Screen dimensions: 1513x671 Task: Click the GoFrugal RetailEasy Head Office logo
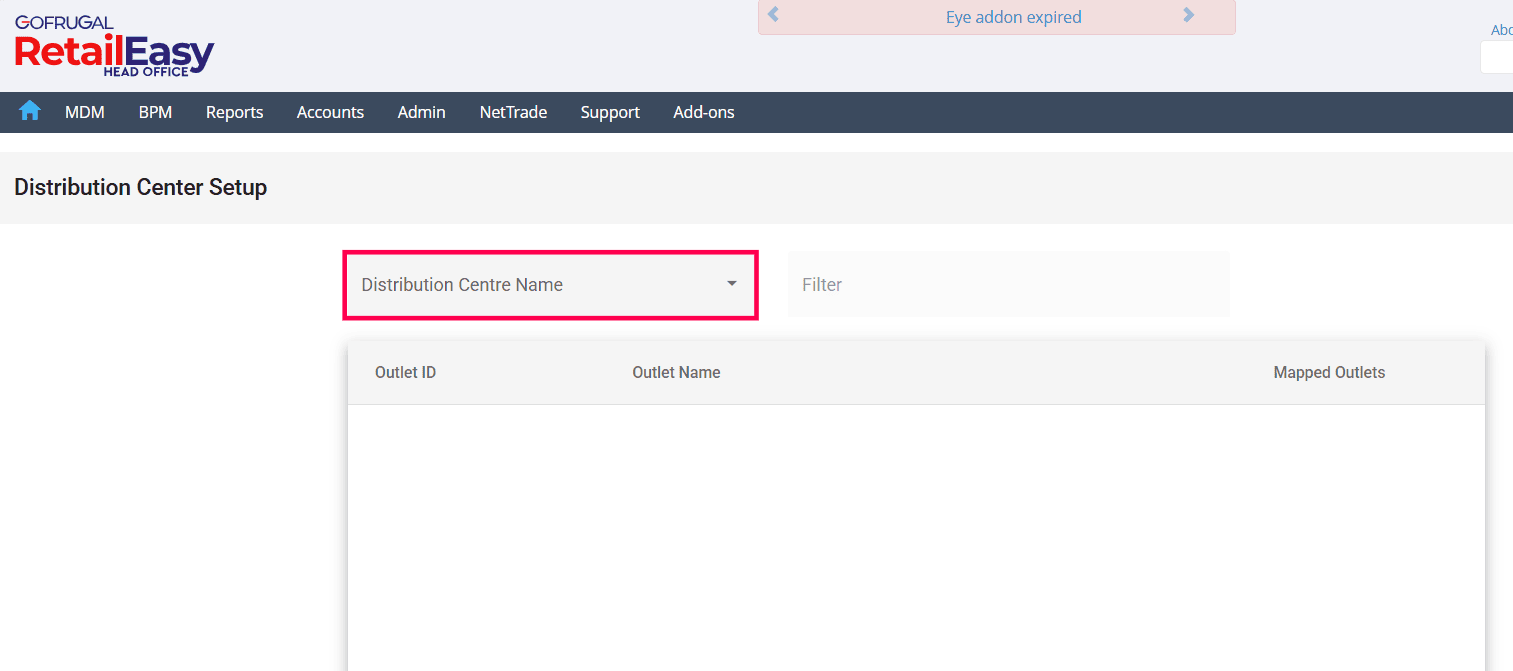[114, 45]
